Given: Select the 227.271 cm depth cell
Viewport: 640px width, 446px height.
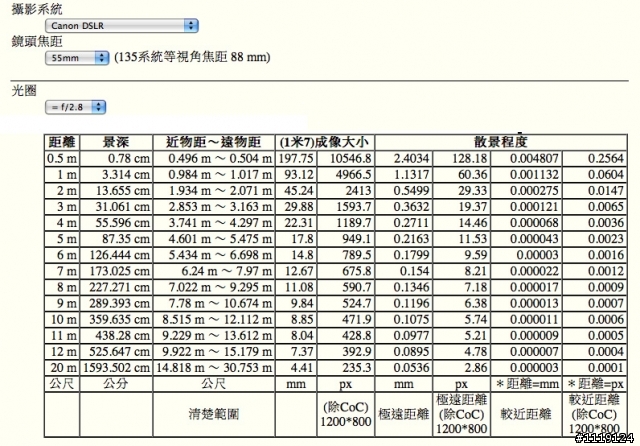Looking at the screenshot, I should tap(116, 288).
